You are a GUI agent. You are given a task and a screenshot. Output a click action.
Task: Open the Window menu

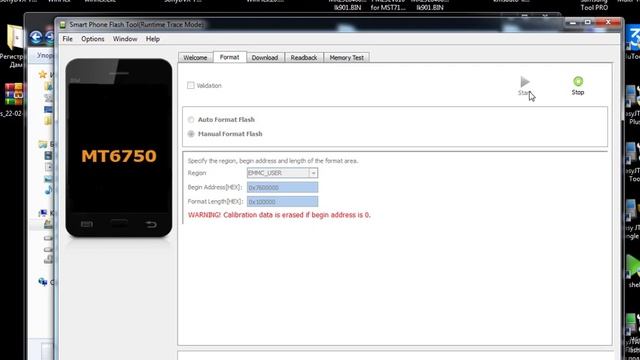click(125, 39)
